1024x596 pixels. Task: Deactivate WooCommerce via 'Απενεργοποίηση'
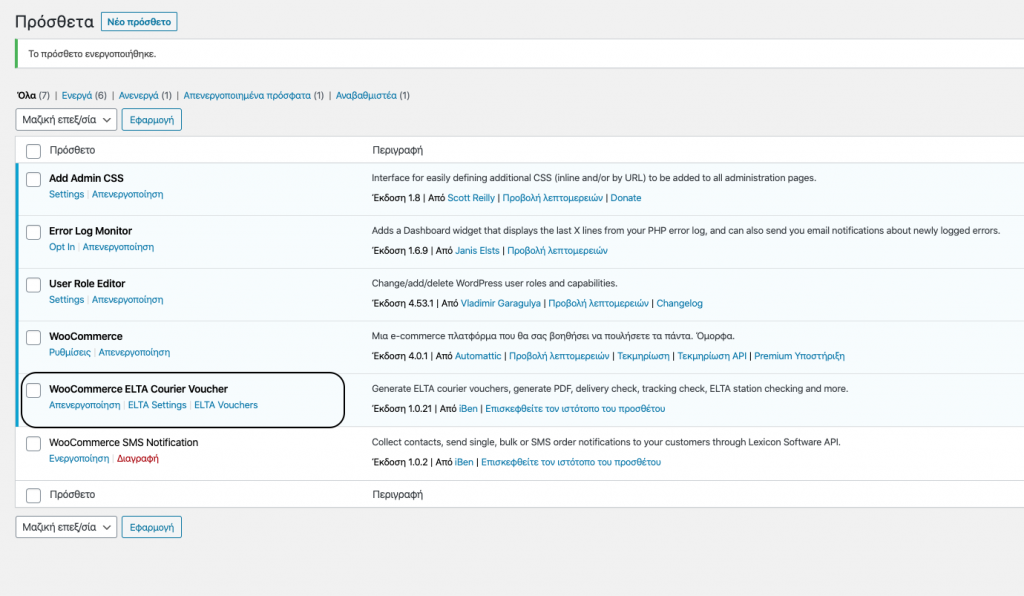point(134,352)
